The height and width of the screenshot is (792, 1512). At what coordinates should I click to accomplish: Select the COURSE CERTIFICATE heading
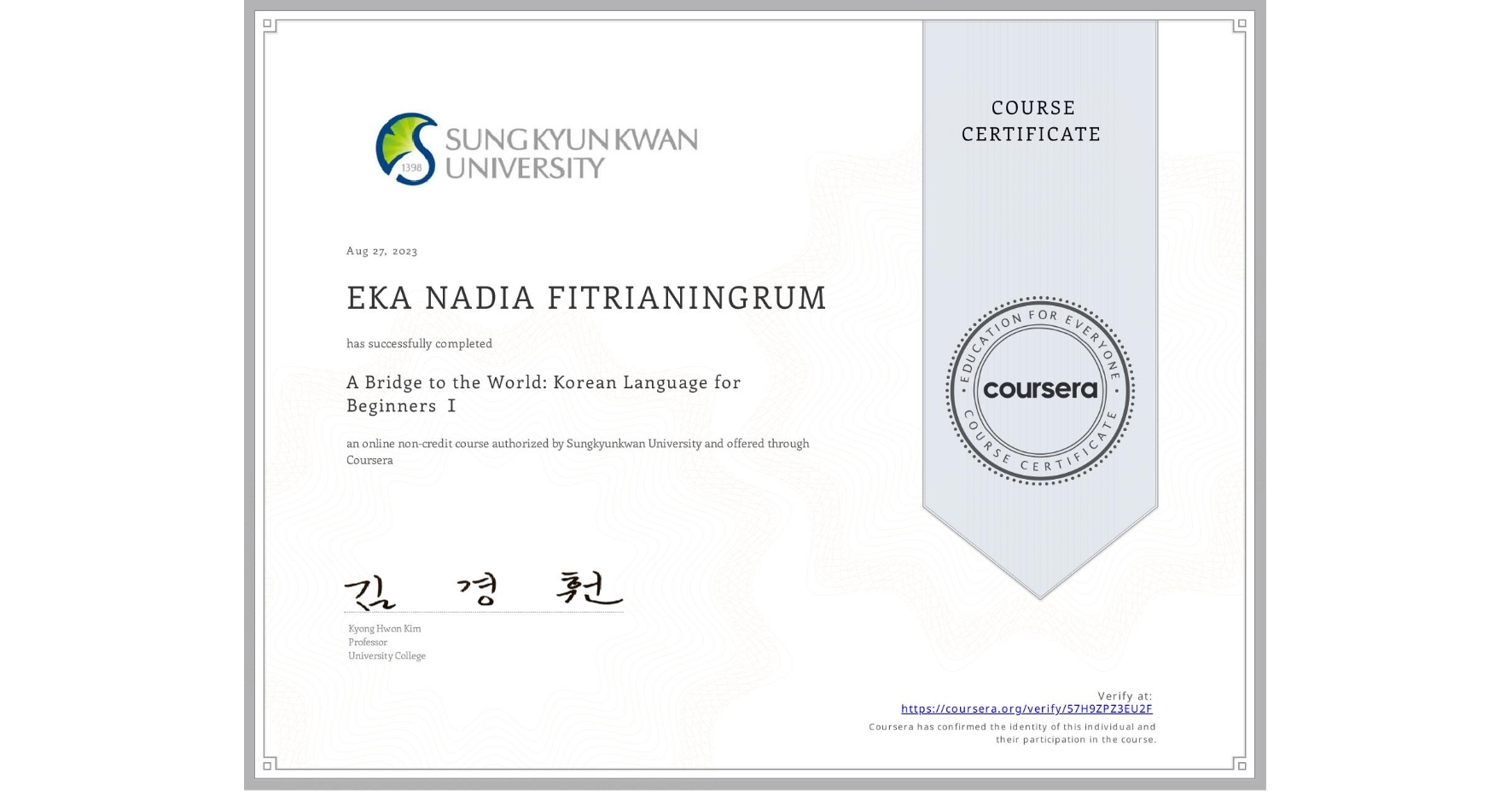pyautogui.click(x=1030, y=121)
